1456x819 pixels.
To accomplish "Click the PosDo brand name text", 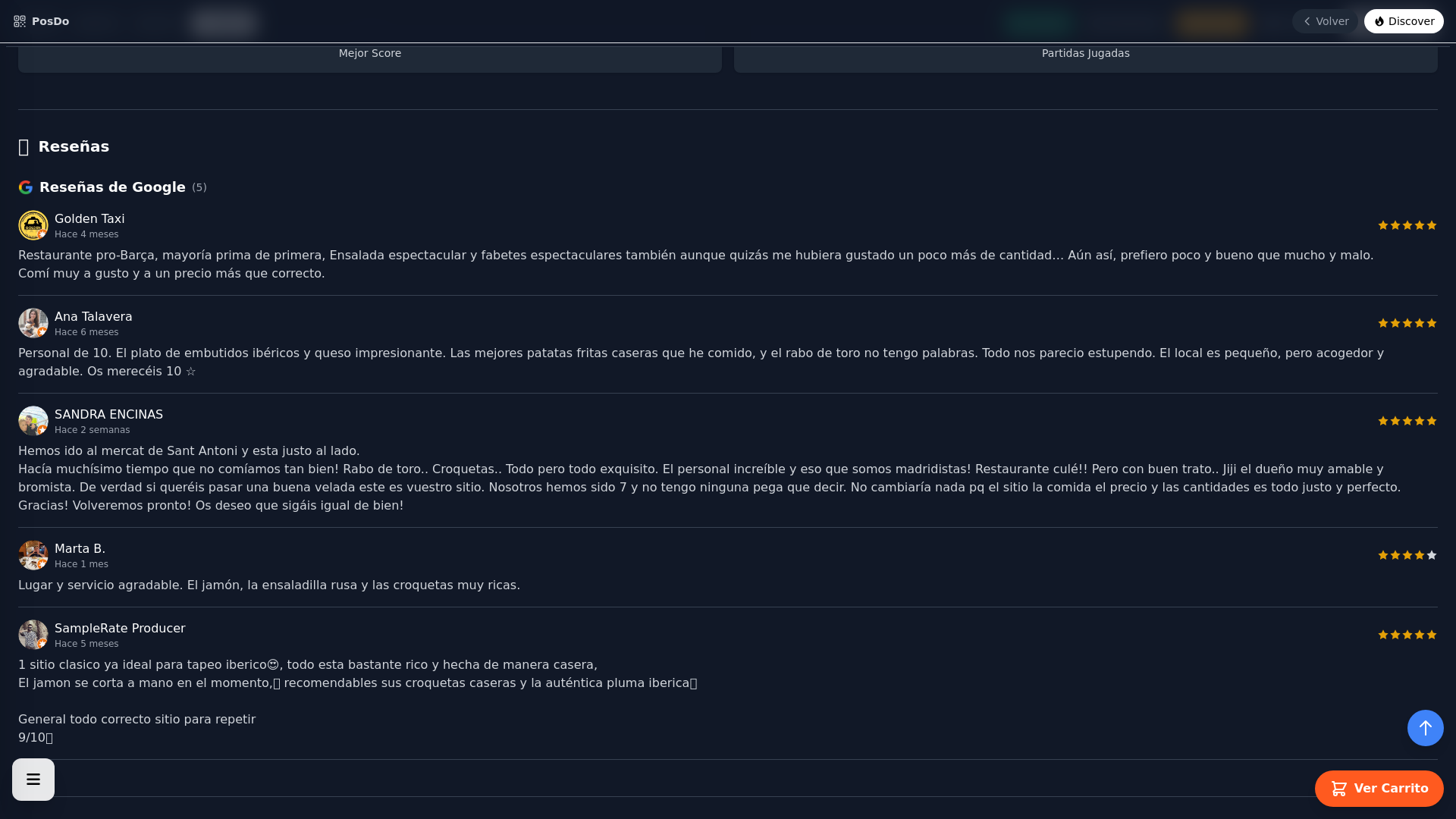I will pyautogui.click(x=51, y=21).
